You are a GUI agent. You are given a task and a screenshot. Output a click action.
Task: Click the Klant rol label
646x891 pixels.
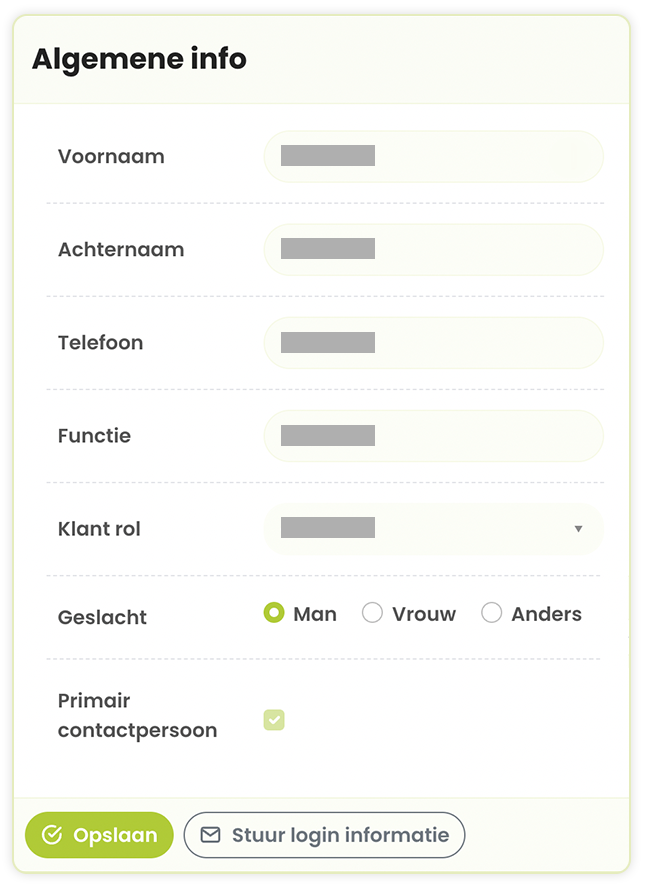(99, 529)
